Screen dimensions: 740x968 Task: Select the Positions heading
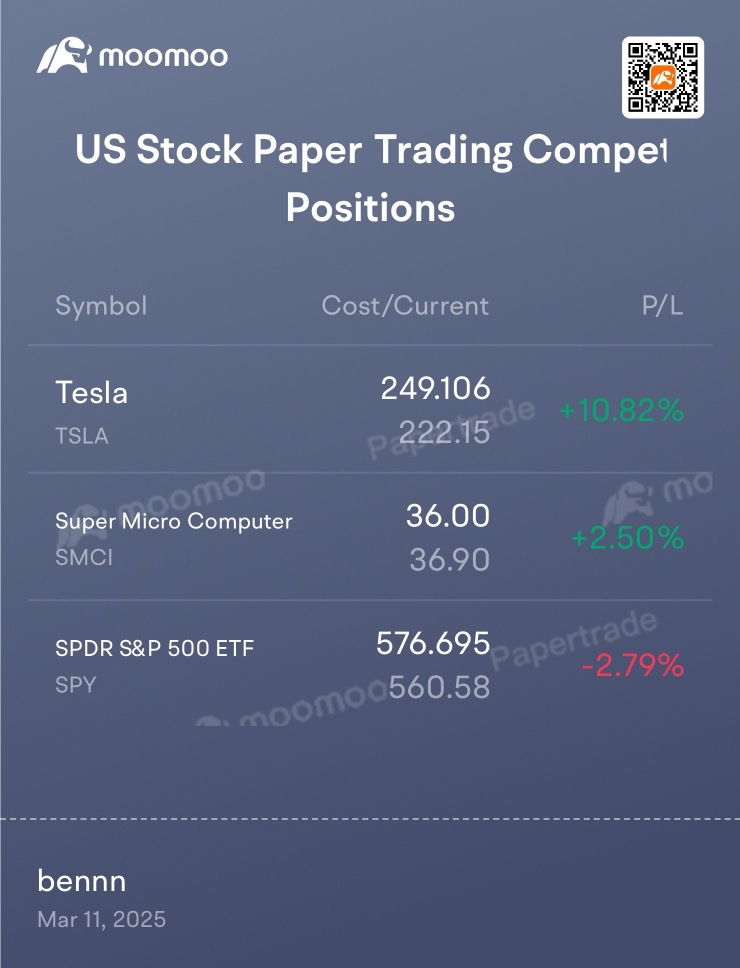click(x=370, y=208)
